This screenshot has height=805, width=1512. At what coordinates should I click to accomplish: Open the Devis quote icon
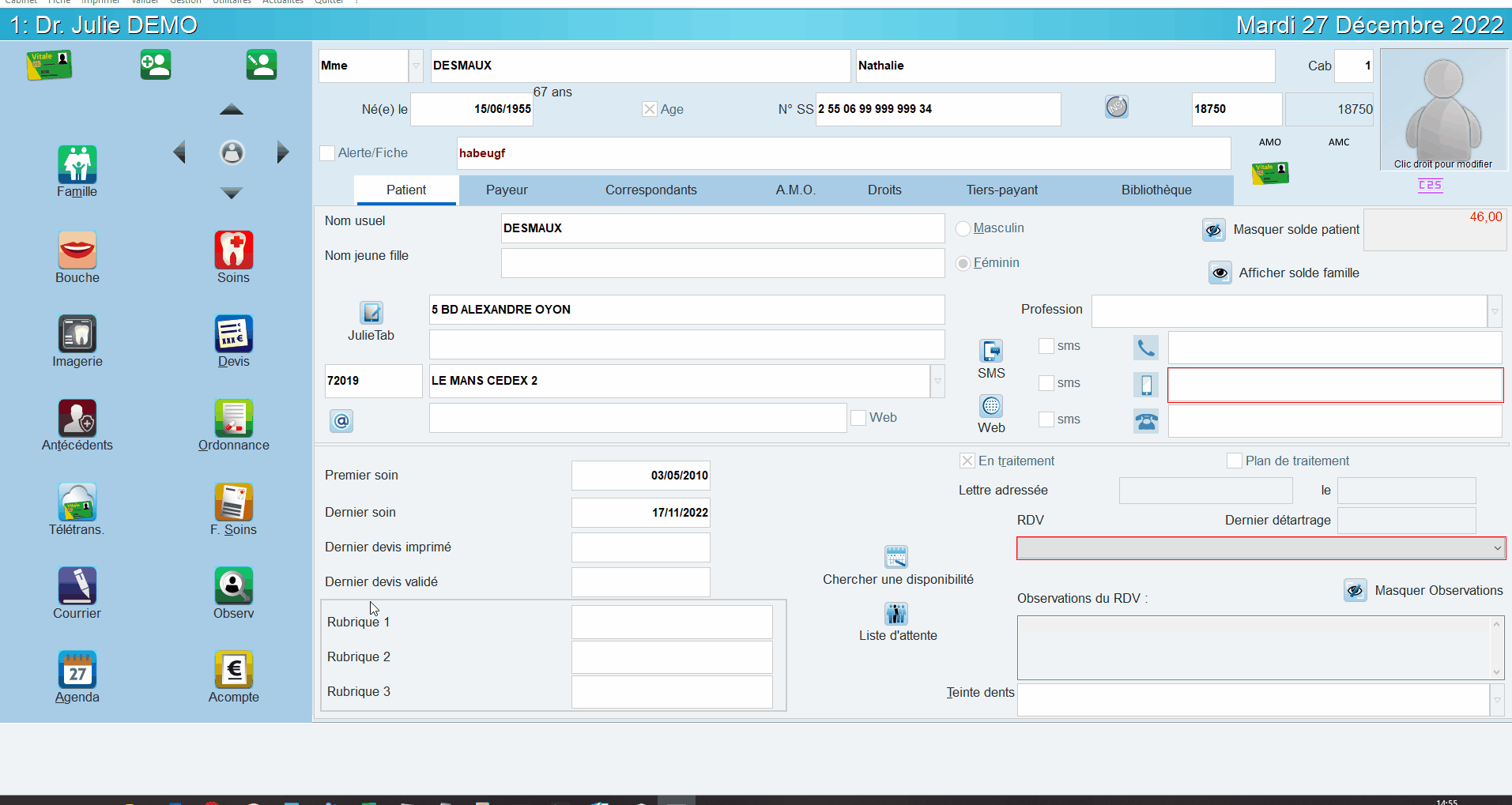click(233, 333)
